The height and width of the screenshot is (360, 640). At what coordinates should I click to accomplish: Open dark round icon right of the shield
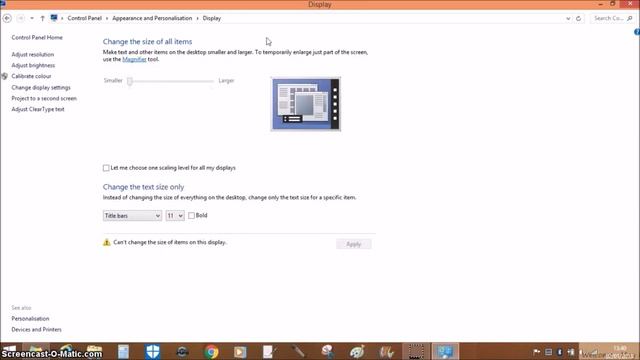point(182,351)
